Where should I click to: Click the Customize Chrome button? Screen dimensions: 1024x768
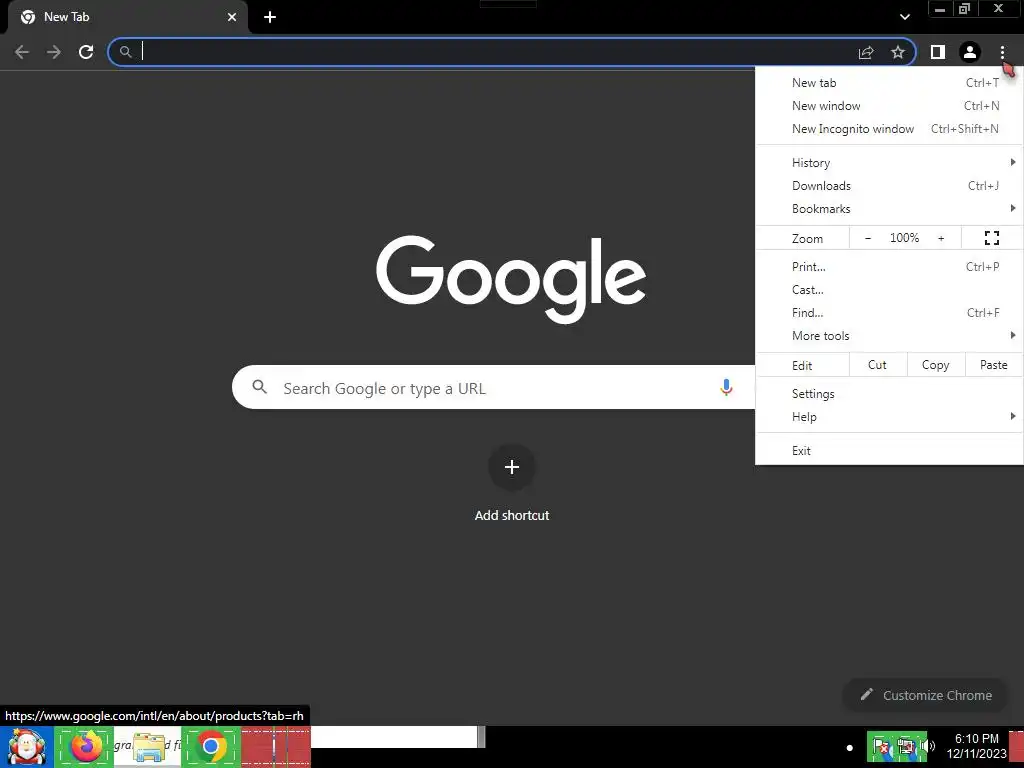click(926, 696)
